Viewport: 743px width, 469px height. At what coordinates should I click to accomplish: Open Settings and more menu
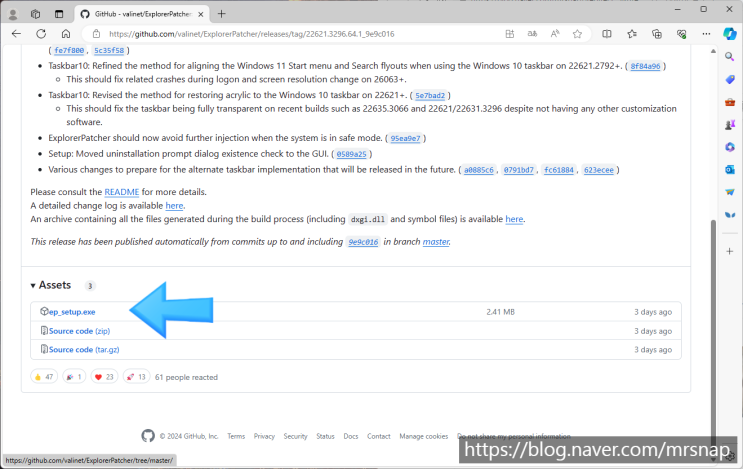tap(706, 34)
